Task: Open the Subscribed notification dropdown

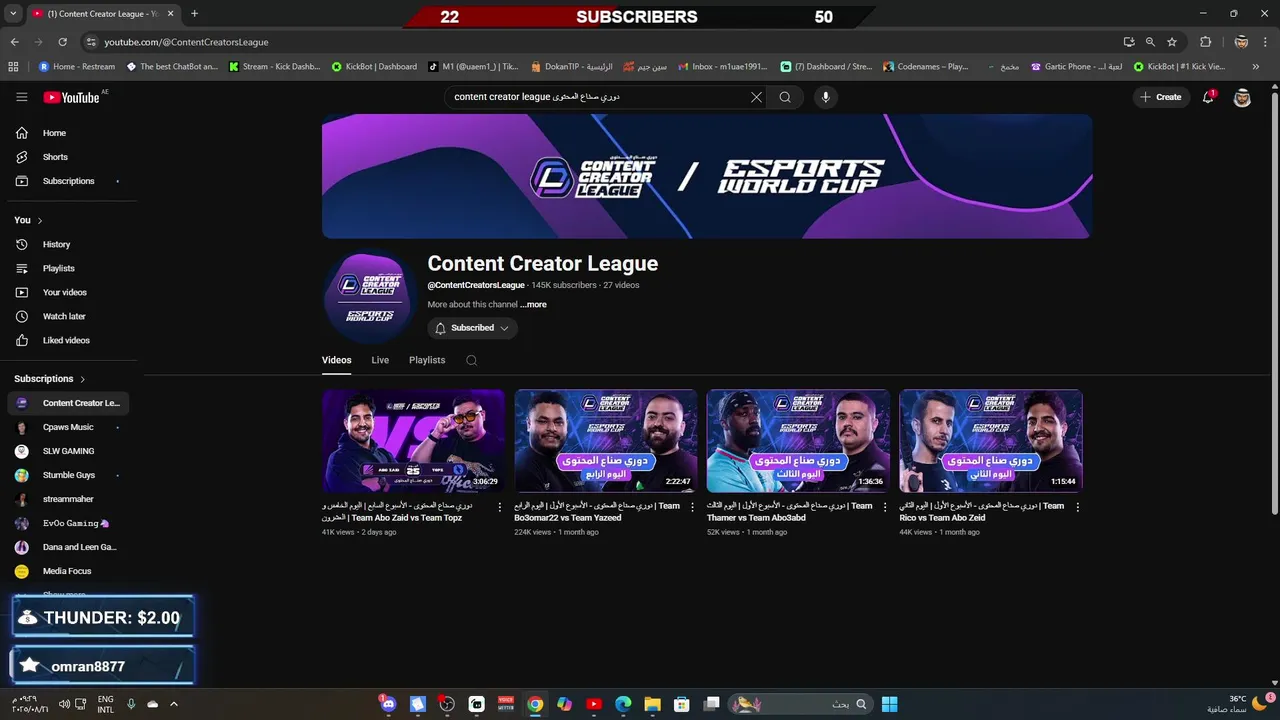Action: click(472, 328)
